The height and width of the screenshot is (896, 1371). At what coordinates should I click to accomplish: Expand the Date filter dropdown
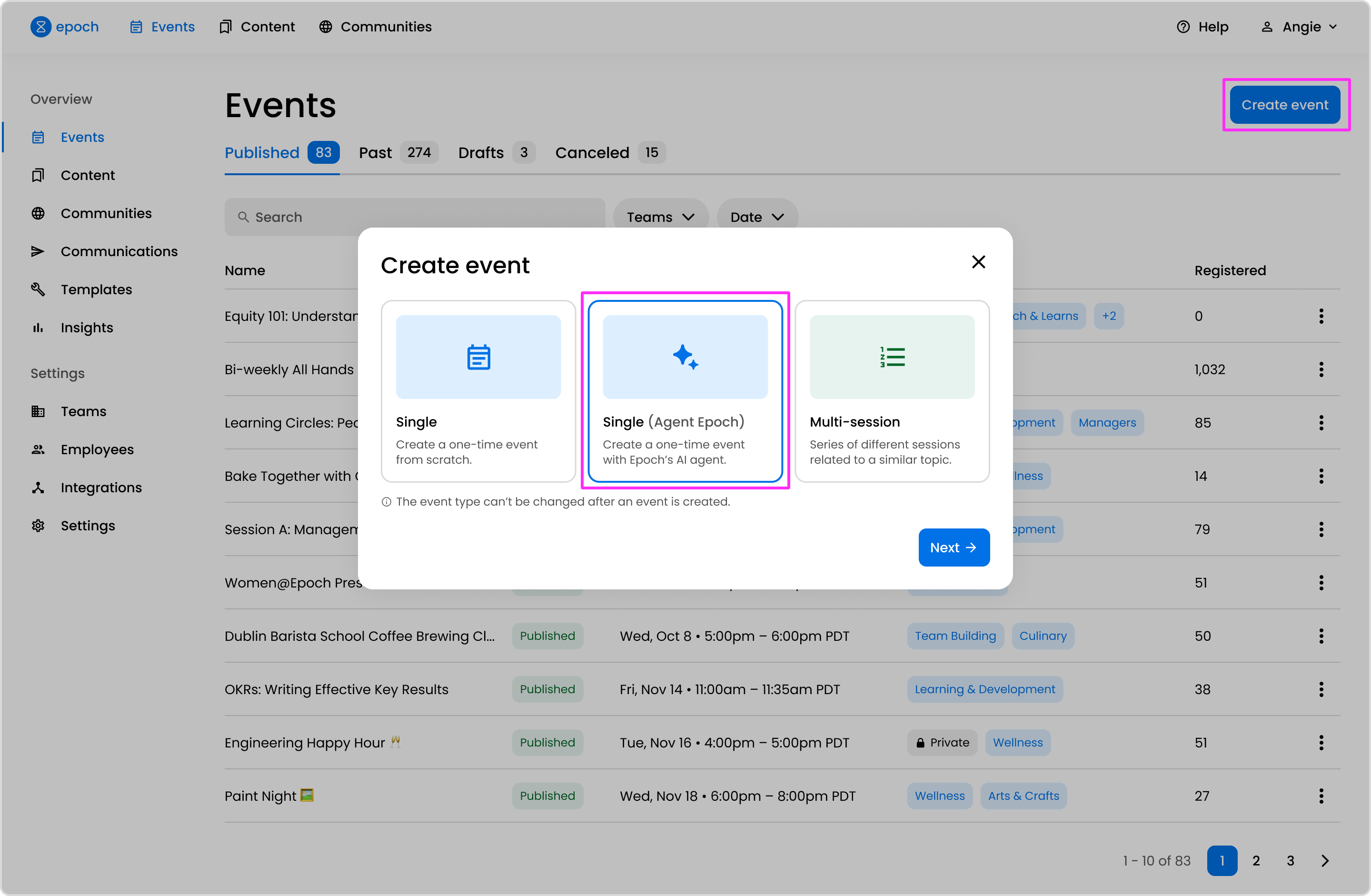tap(757, 217)
